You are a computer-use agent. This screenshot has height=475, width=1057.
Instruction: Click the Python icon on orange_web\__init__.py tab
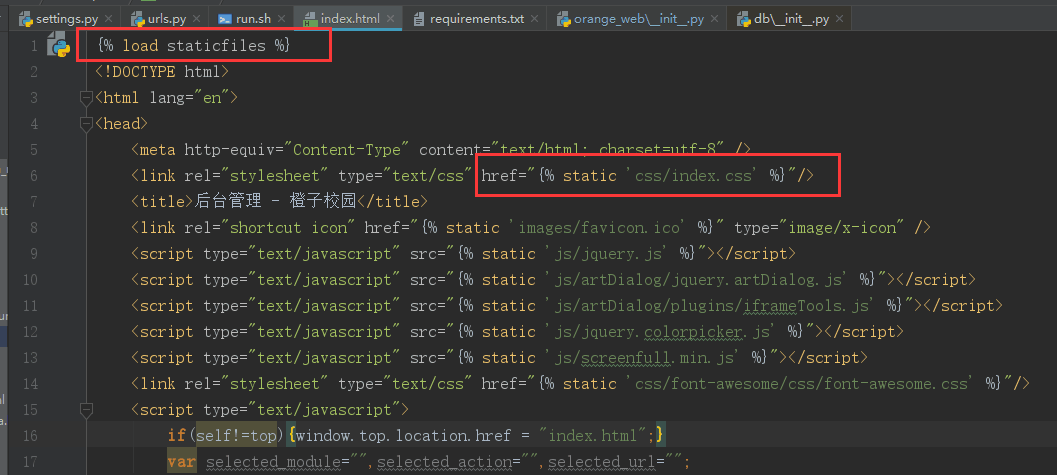point(563,19)
